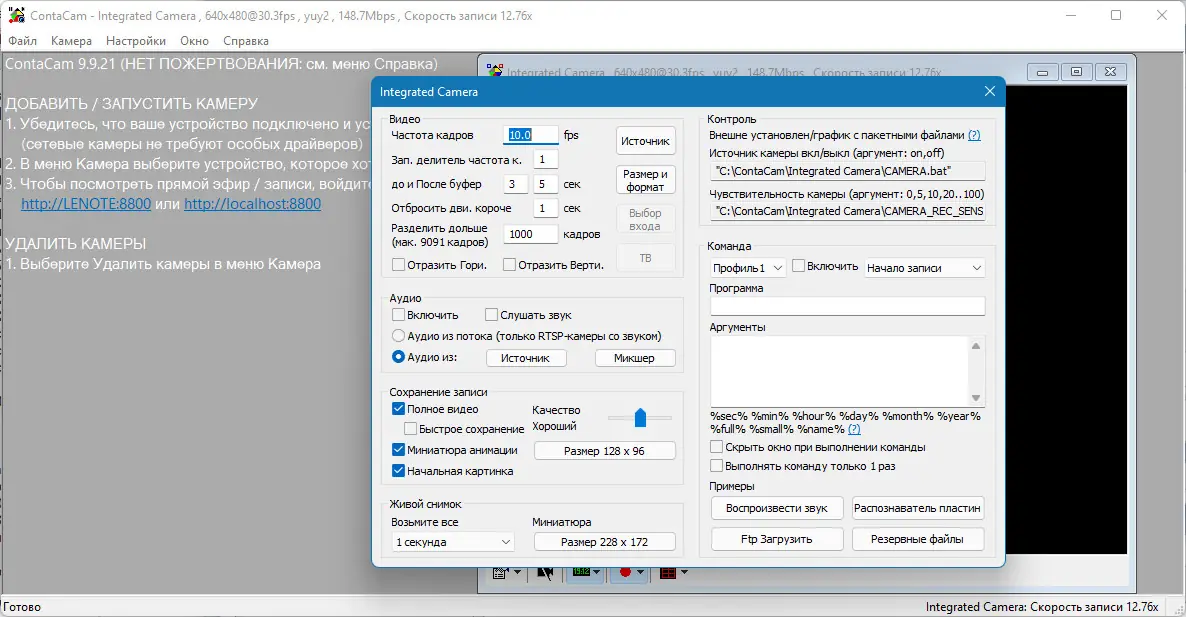Click the ContaCam app icon in title bar
The width and height of the screenshot is (1186, 617).
[x=16, y=15]
